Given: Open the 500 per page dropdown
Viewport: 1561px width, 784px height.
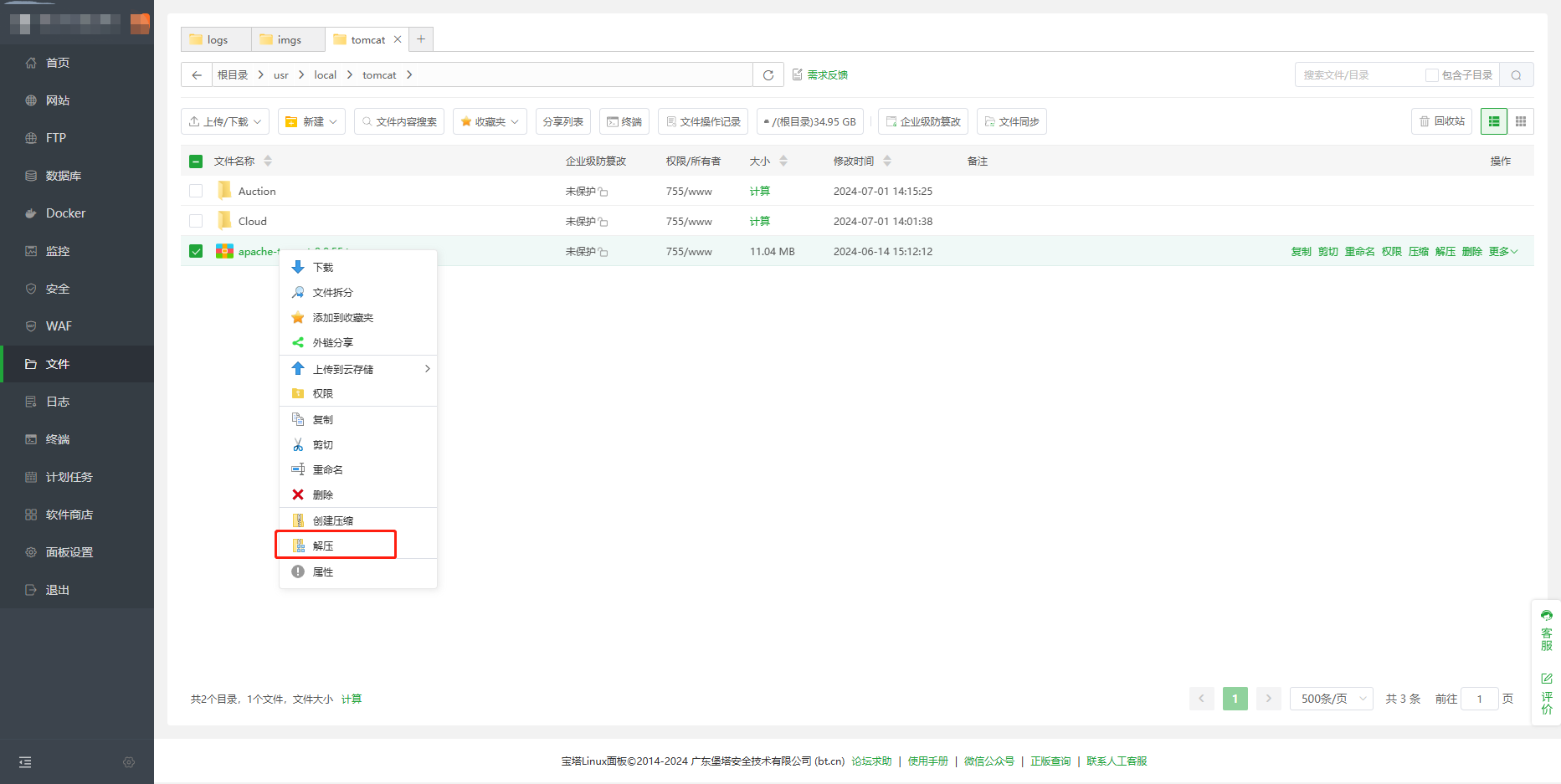Looking at the screenshot, I should (x=1331, y=699).
